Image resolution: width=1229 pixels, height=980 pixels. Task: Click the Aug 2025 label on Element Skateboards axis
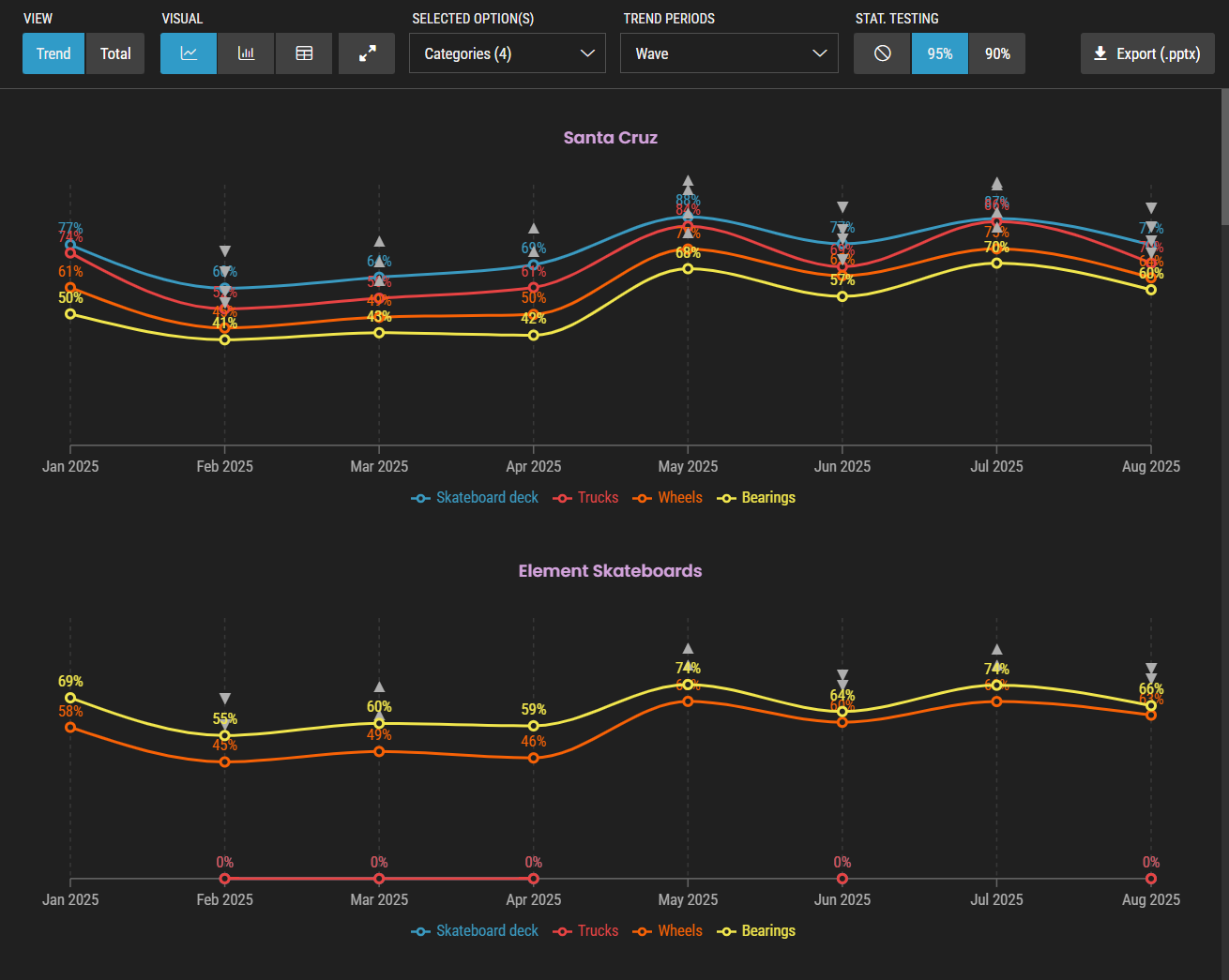[1151, 900]
